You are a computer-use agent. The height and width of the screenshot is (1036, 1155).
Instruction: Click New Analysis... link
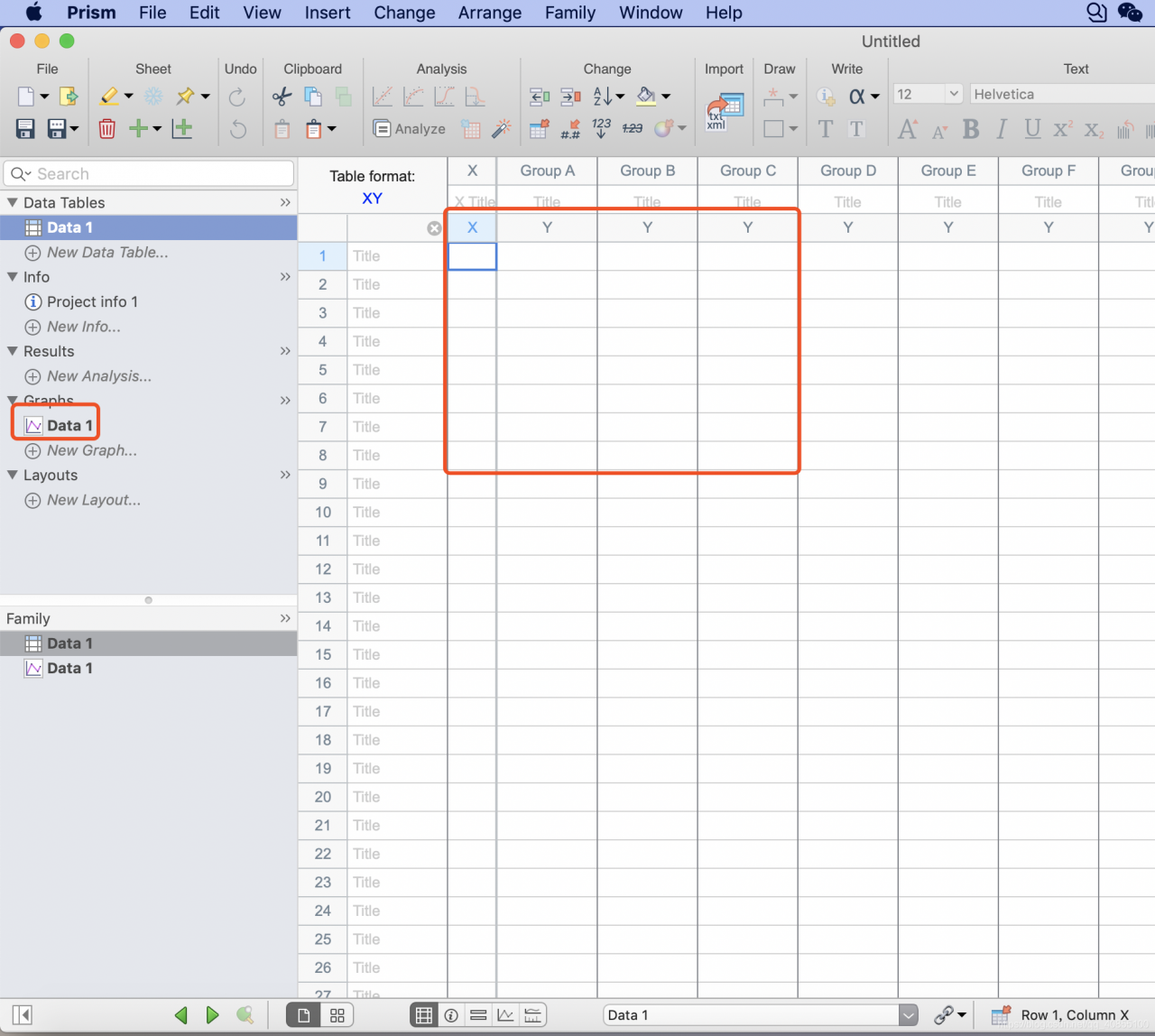(99, 376)
